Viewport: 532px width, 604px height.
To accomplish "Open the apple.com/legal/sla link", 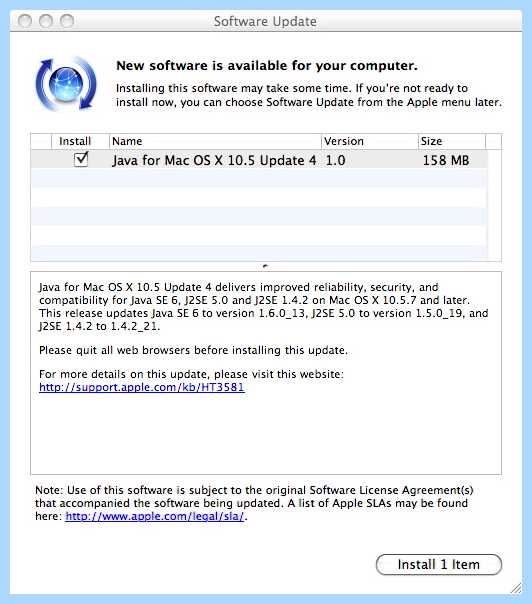I will click(155, 516).
